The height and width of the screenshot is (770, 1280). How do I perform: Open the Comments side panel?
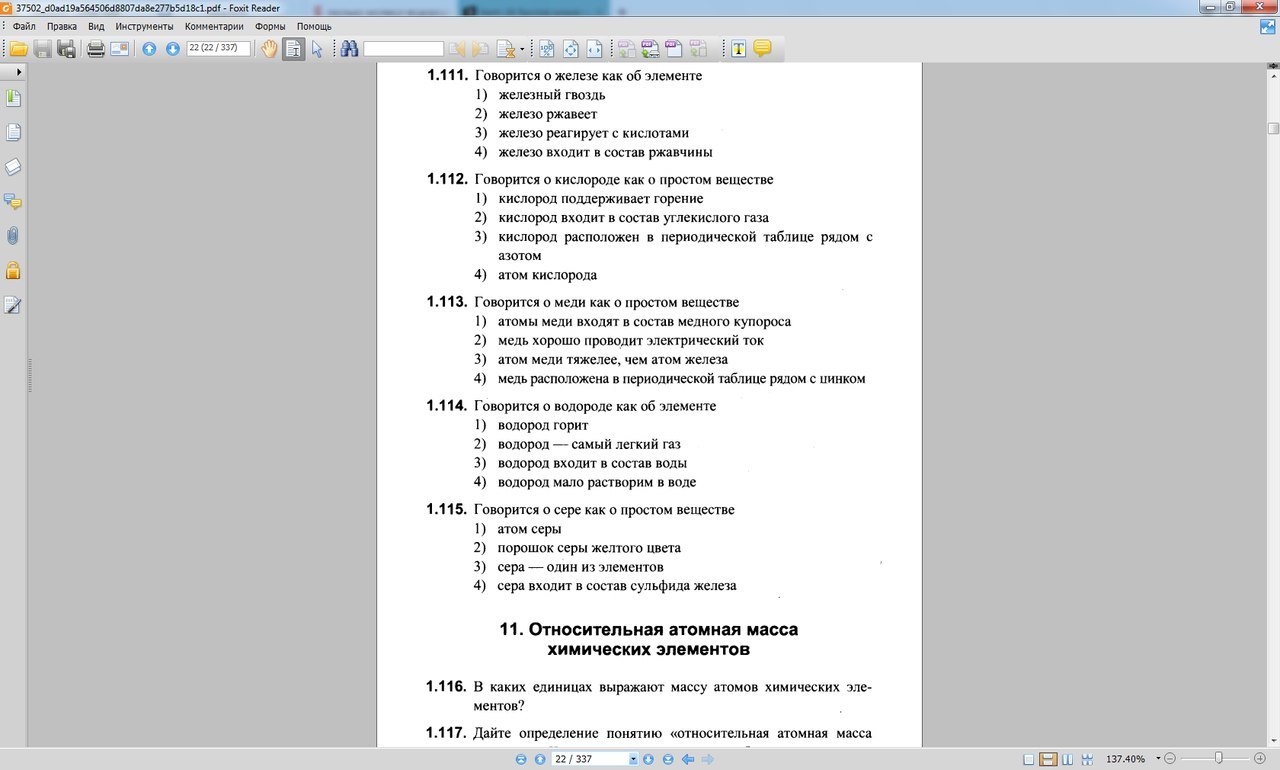pos(13,201)
